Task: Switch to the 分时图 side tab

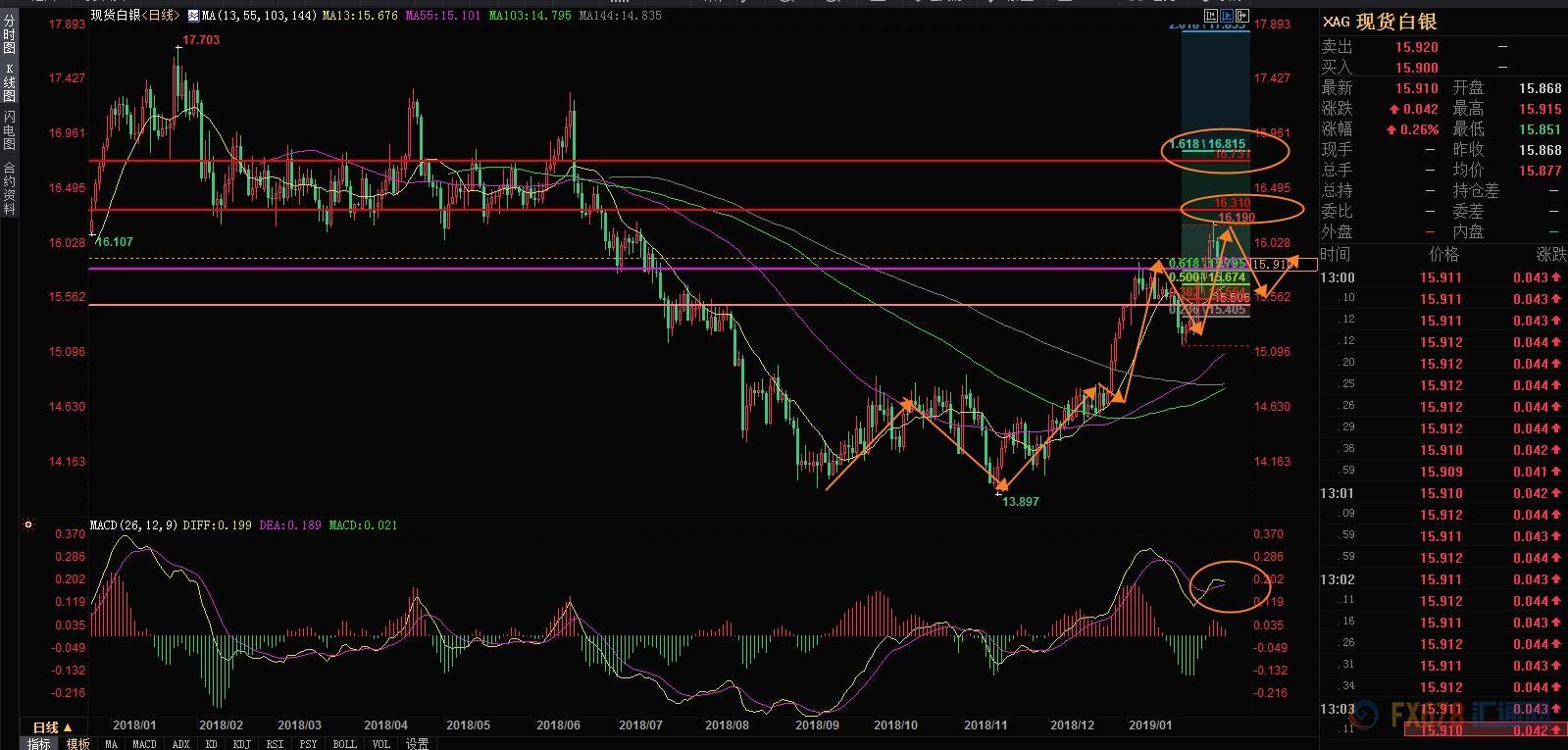Action: coord(9,33)
